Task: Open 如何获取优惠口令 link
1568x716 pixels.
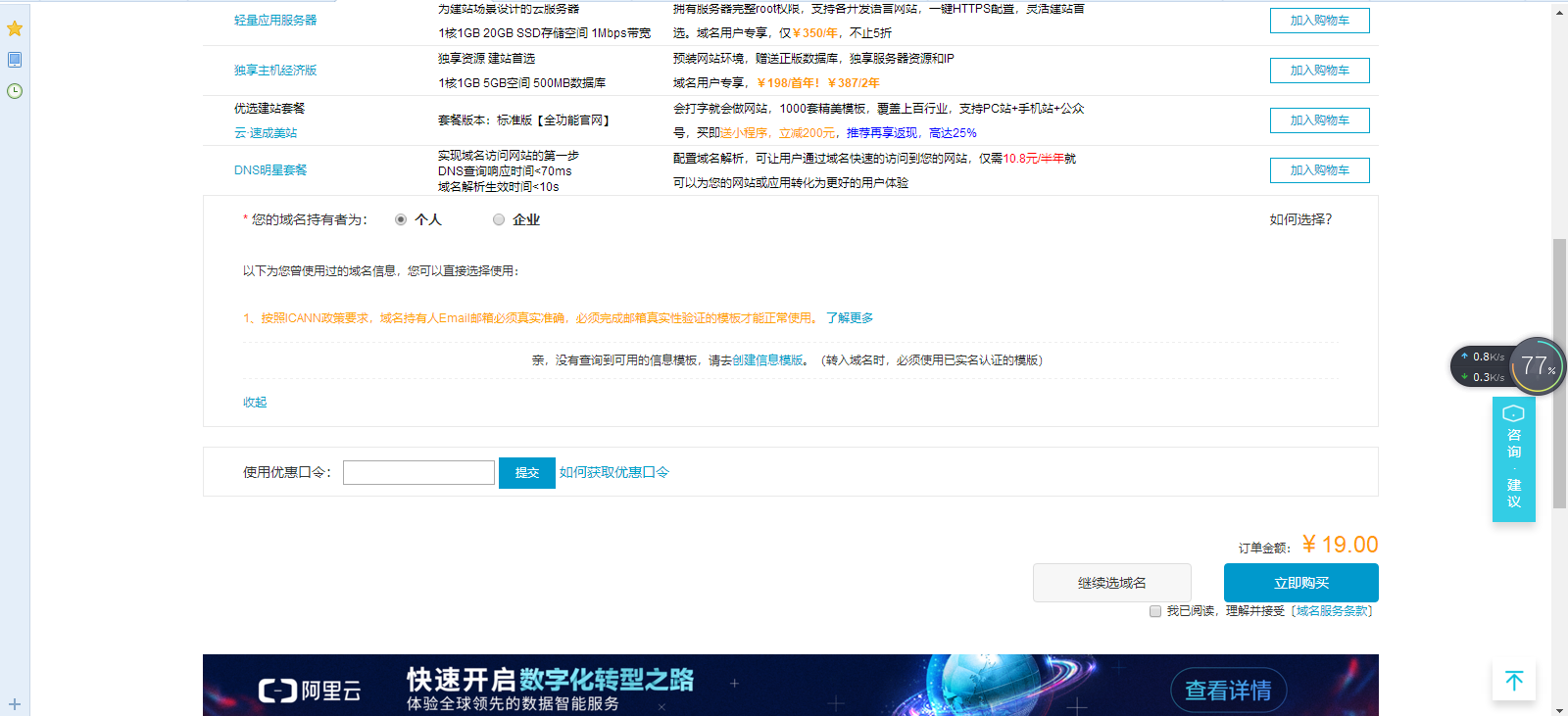Action: (614, 472)
